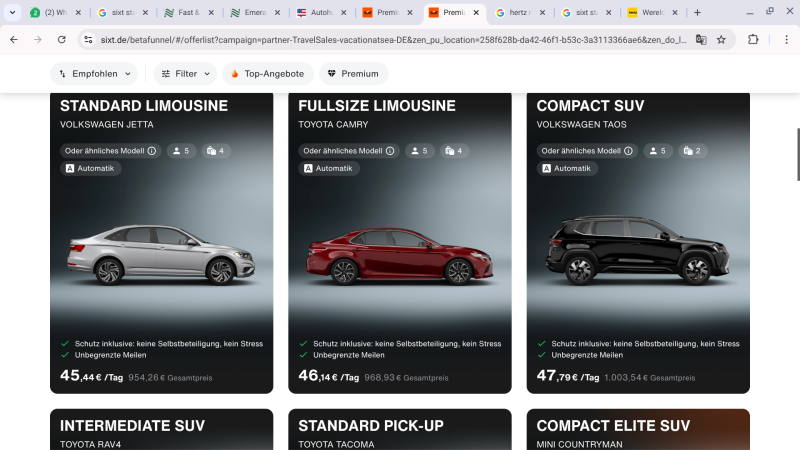The width and height of the screenshot is (800, 450).
Task: Click info icon on Volkswagen Taos similar model
Action: tap(629, 151)
